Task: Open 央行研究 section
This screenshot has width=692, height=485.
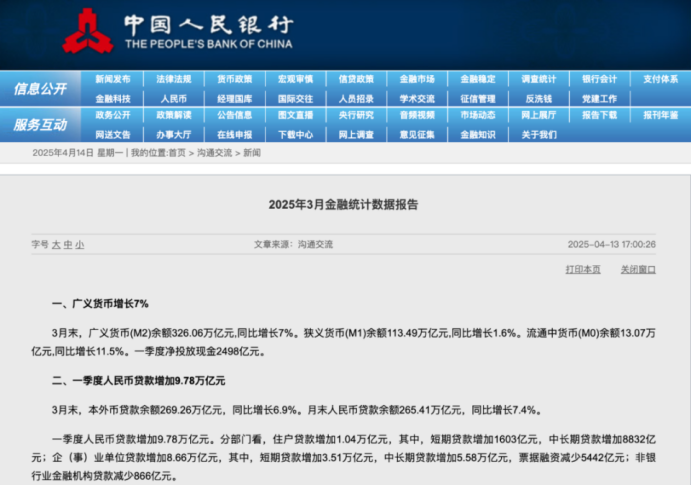Action: pos(356,115)
